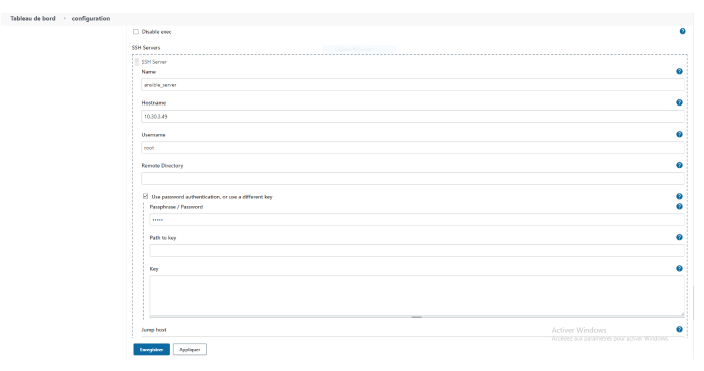Click the SSH Servers section label
Screen dimensions: 704x371
point(146,48)
